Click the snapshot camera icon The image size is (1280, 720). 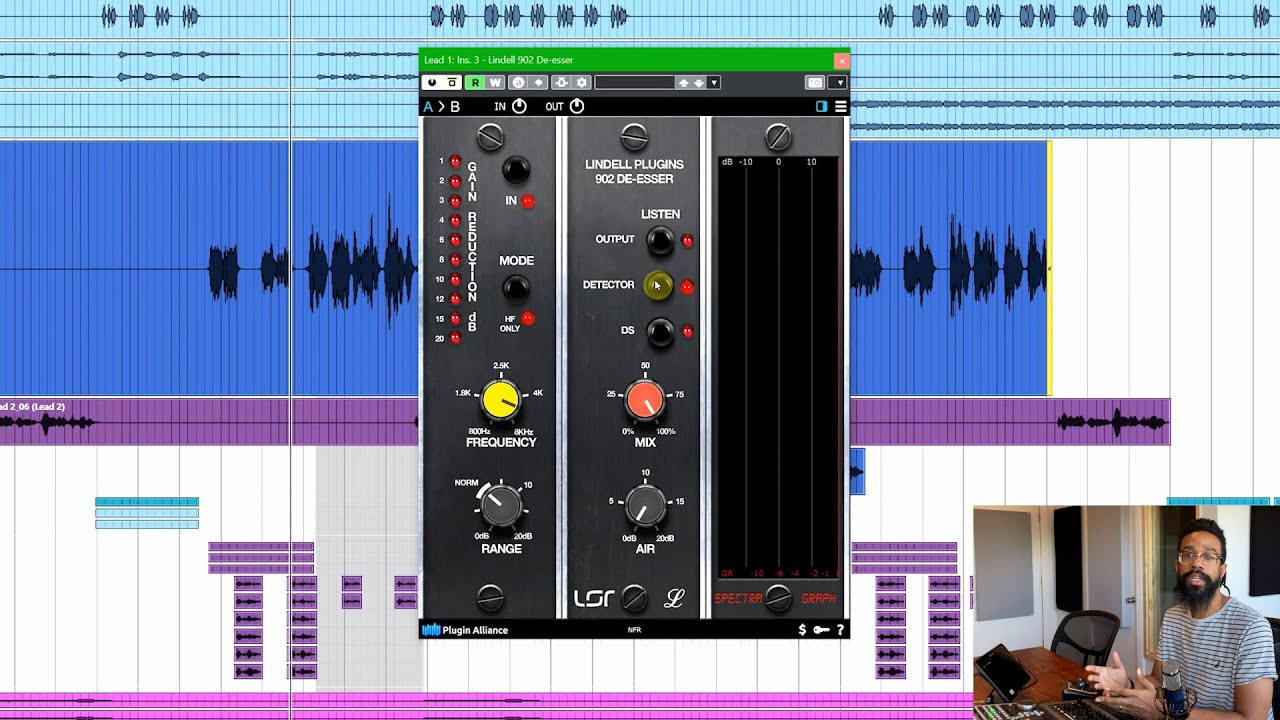[815, 83]
